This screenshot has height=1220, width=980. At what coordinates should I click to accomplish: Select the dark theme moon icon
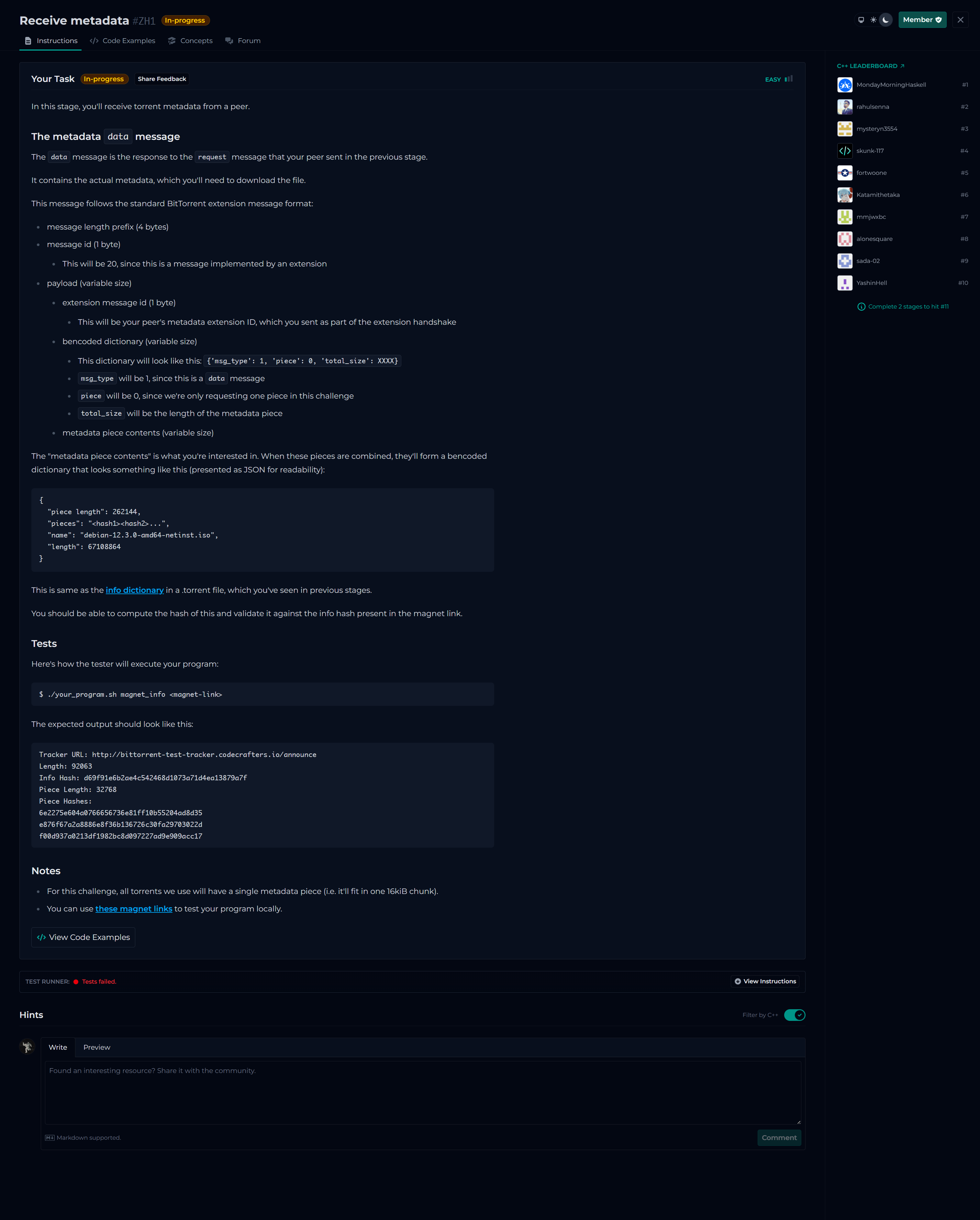[x=885, y=20]
